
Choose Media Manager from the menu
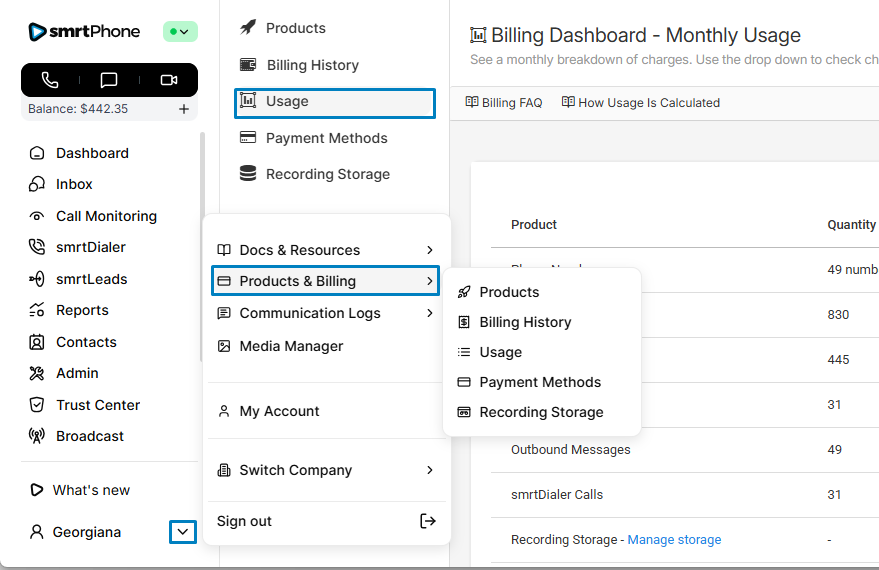pos(291,346)
